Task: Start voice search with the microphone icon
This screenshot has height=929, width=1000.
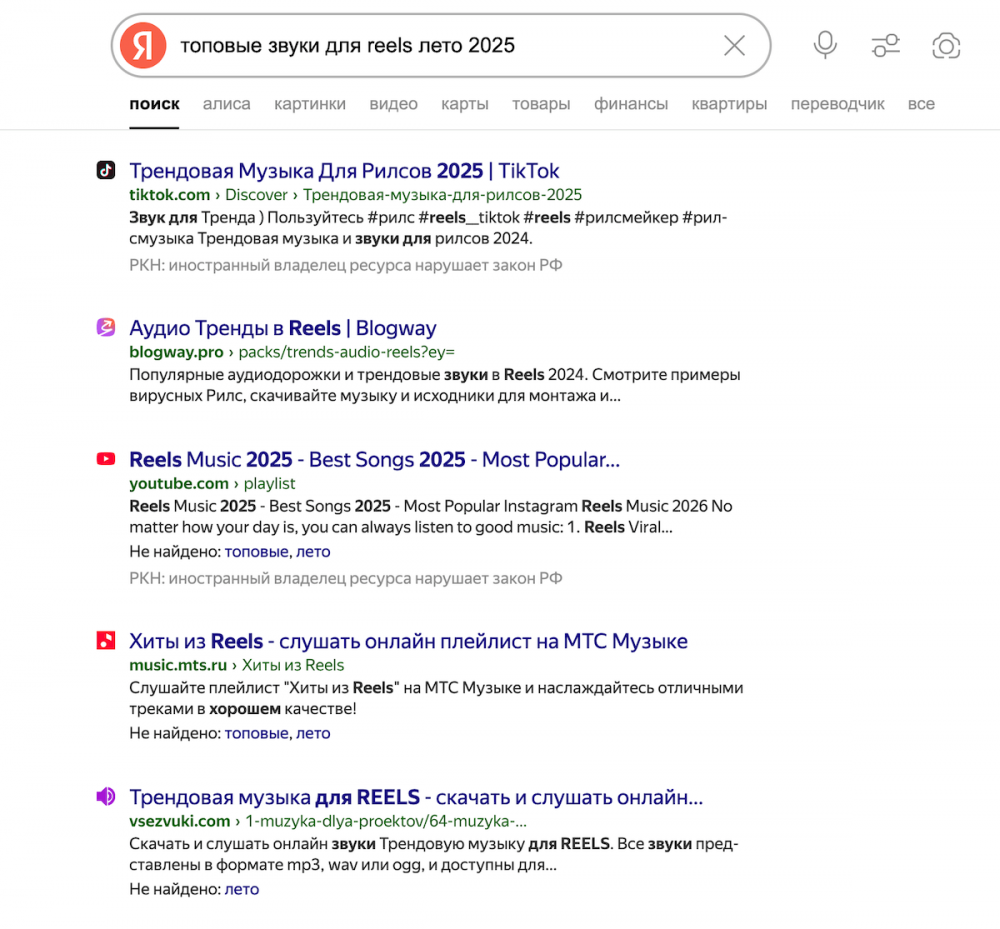Action: pos(825,45)
